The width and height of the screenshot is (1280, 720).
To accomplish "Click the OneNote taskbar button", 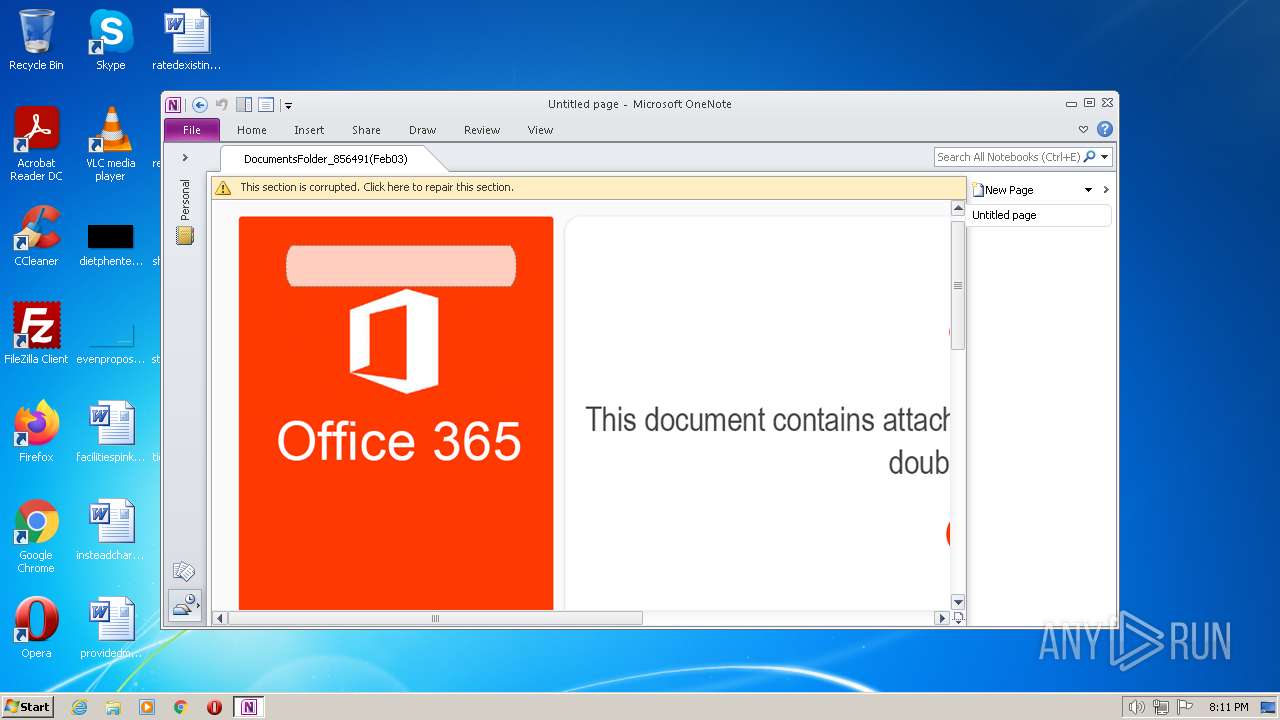I will coord(248,707).
